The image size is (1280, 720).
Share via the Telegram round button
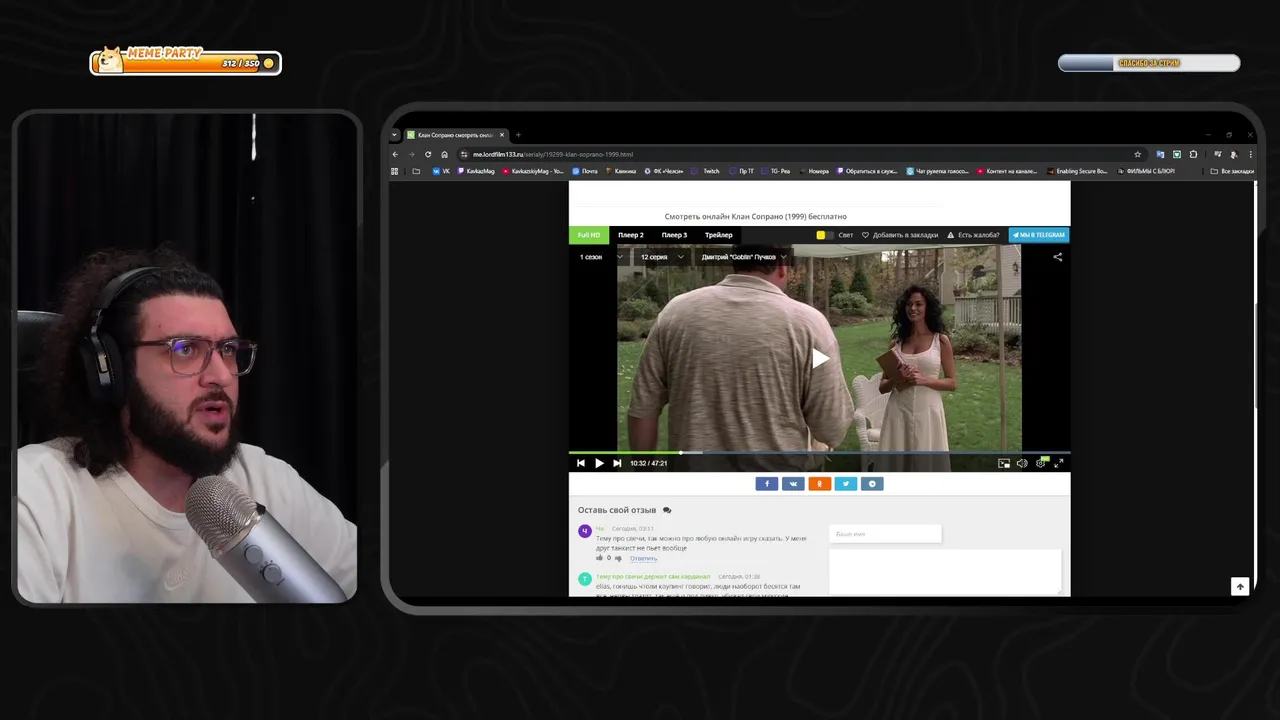(872, 484)
